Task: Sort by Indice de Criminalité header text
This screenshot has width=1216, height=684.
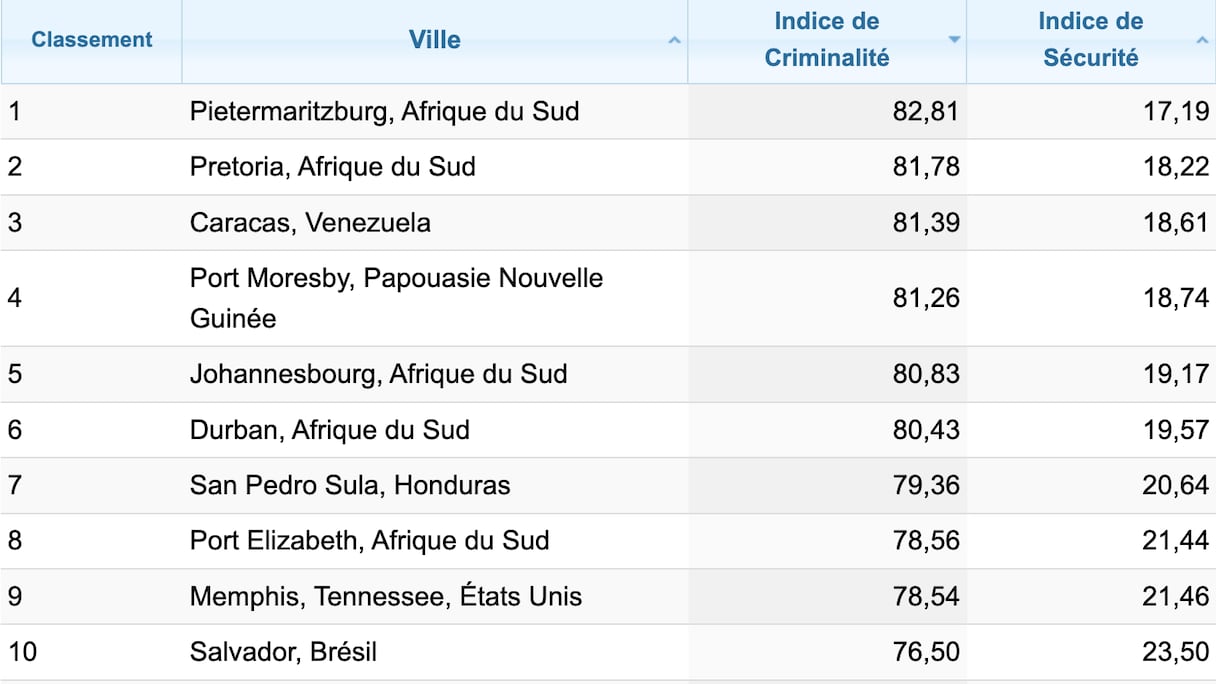Action: [x=826, y=40]
